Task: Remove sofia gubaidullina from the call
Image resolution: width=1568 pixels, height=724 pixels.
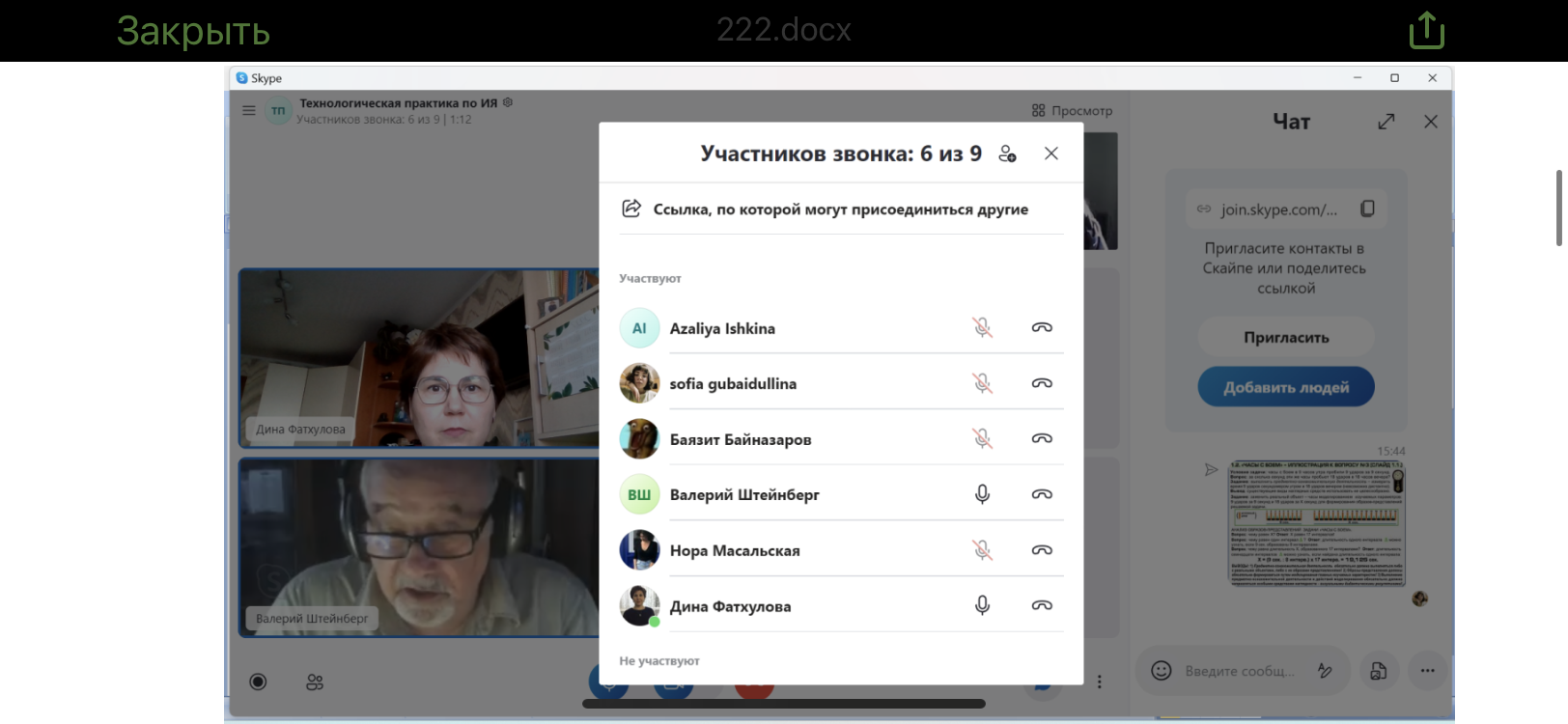Action: click(x=1042, y=383)
